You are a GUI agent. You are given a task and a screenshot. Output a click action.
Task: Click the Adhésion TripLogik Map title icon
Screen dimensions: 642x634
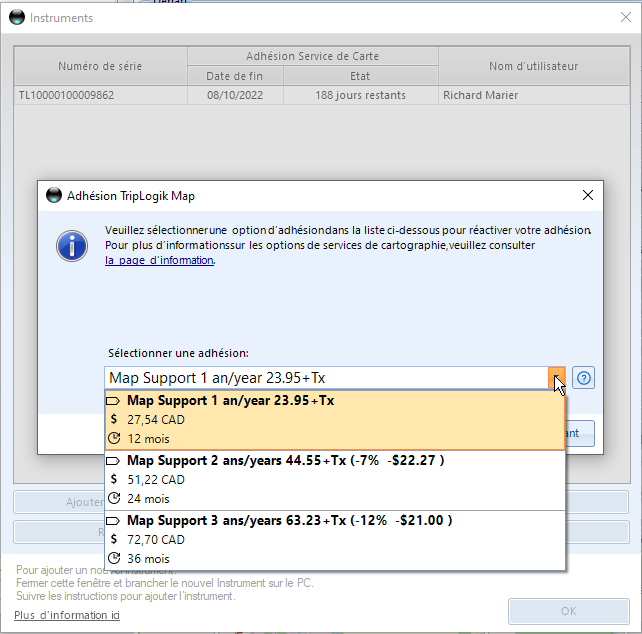[x=54, y=195]
